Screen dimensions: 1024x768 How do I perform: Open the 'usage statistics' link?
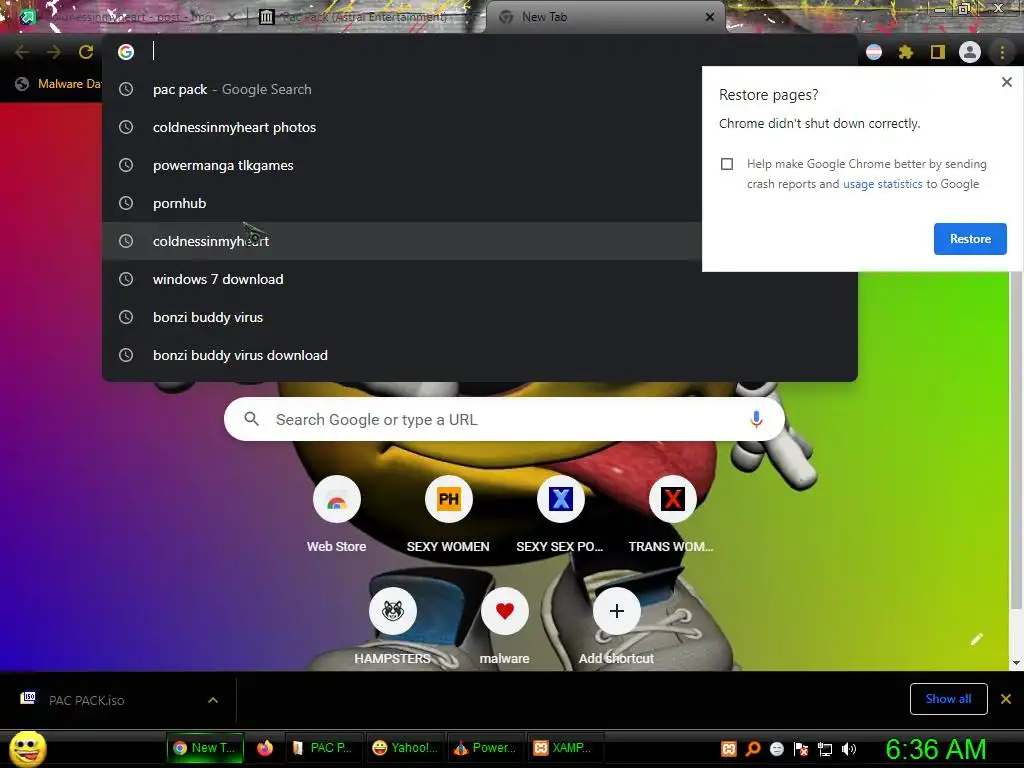pos(882,184)
